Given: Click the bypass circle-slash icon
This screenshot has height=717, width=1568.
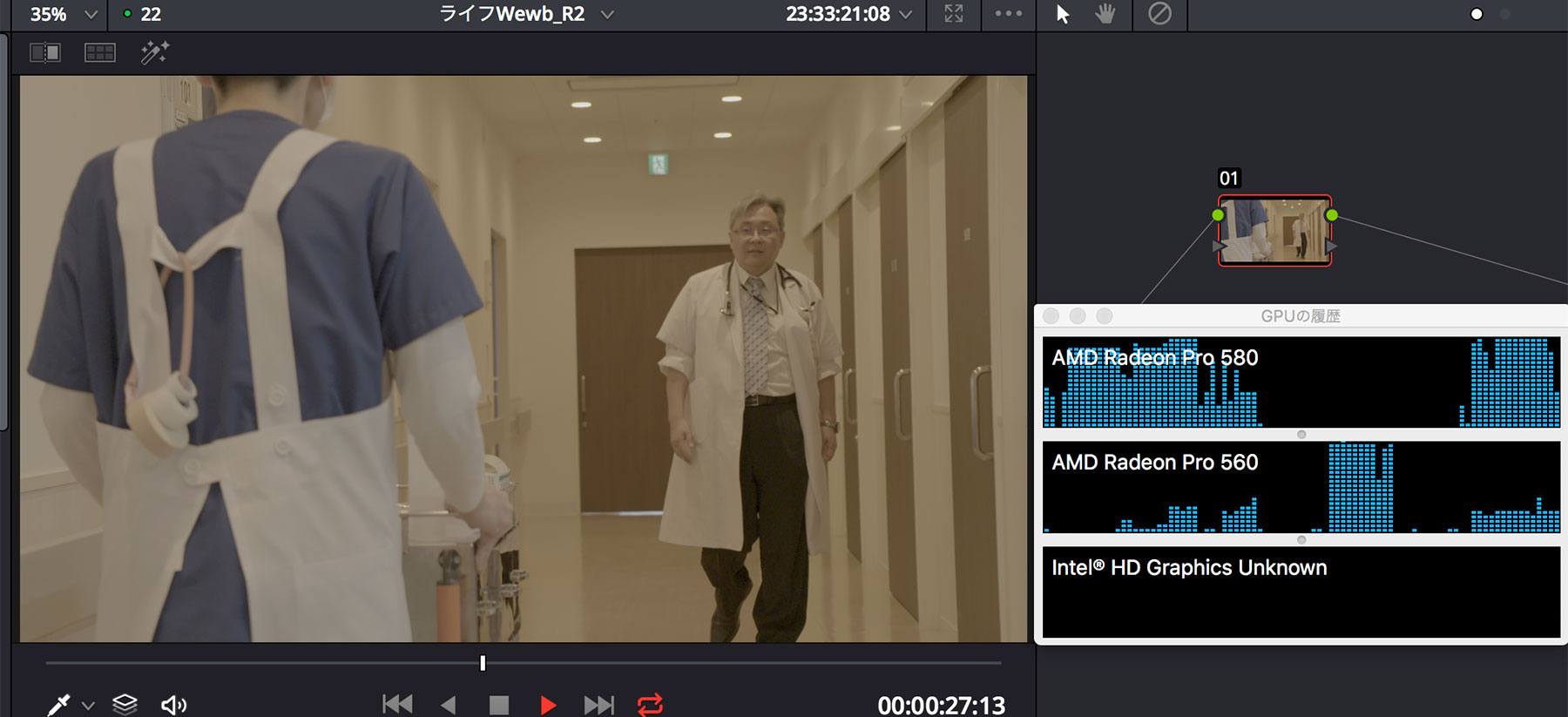Looking at the screenshot, I should (x=1159, y=14).
